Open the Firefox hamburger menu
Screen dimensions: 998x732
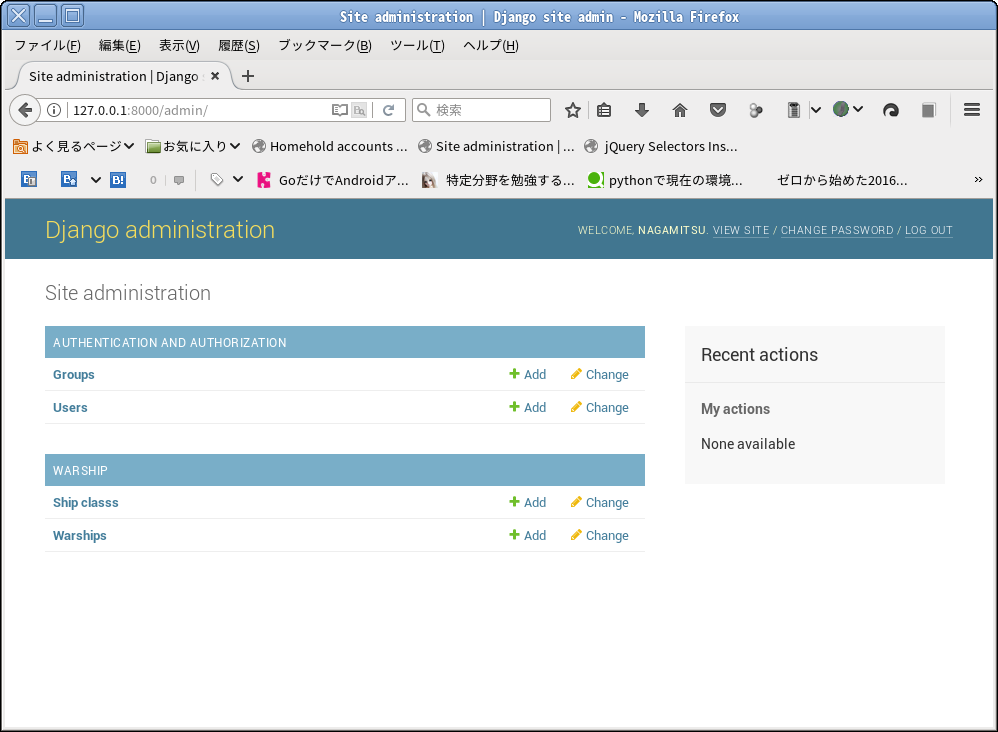coord(971,110)
